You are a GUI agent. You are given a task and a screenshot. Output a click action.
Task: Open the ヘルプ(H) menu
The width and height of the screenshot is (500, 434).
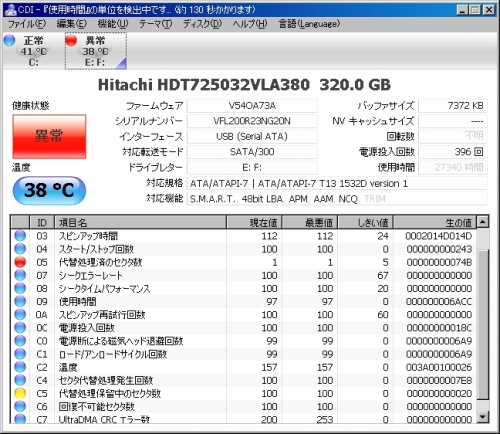[250, 24]
